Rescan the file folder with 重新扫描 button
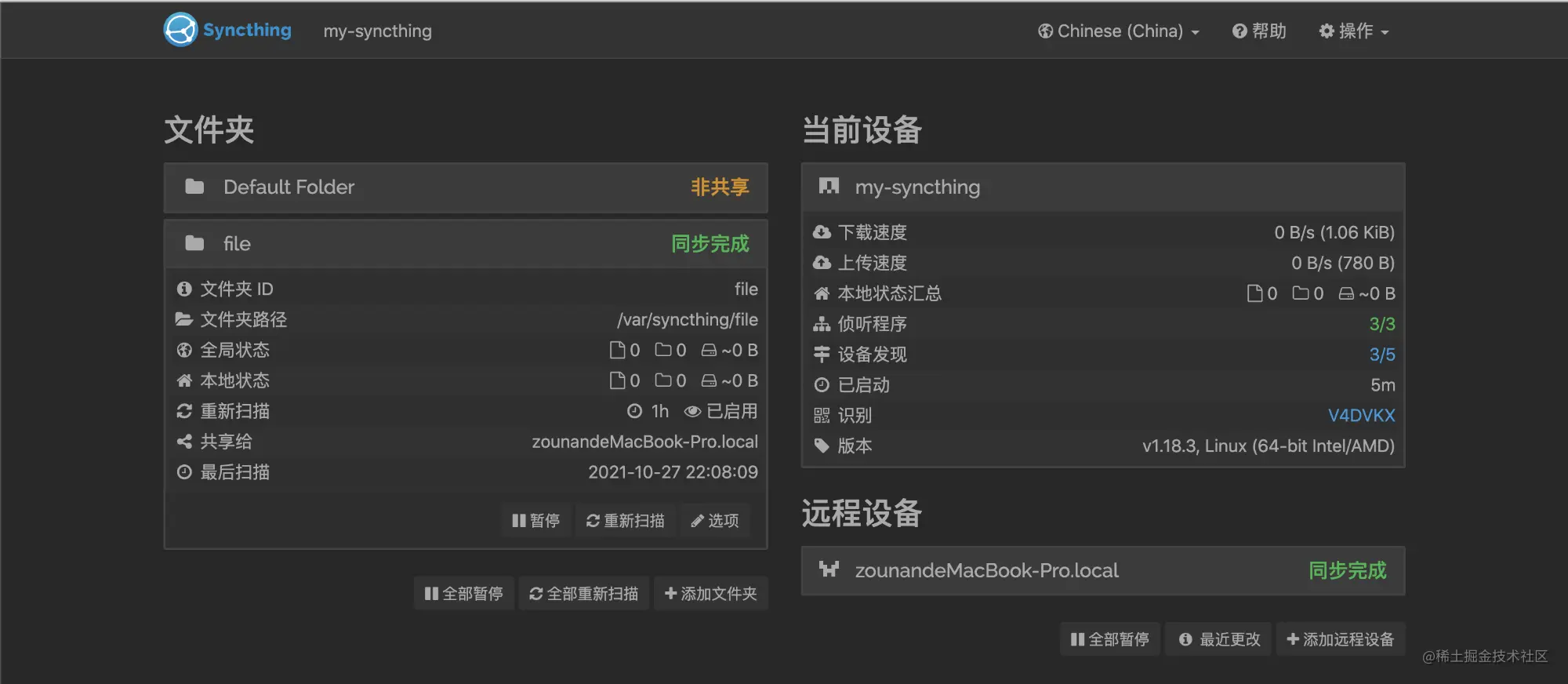 tap(625, 521)
